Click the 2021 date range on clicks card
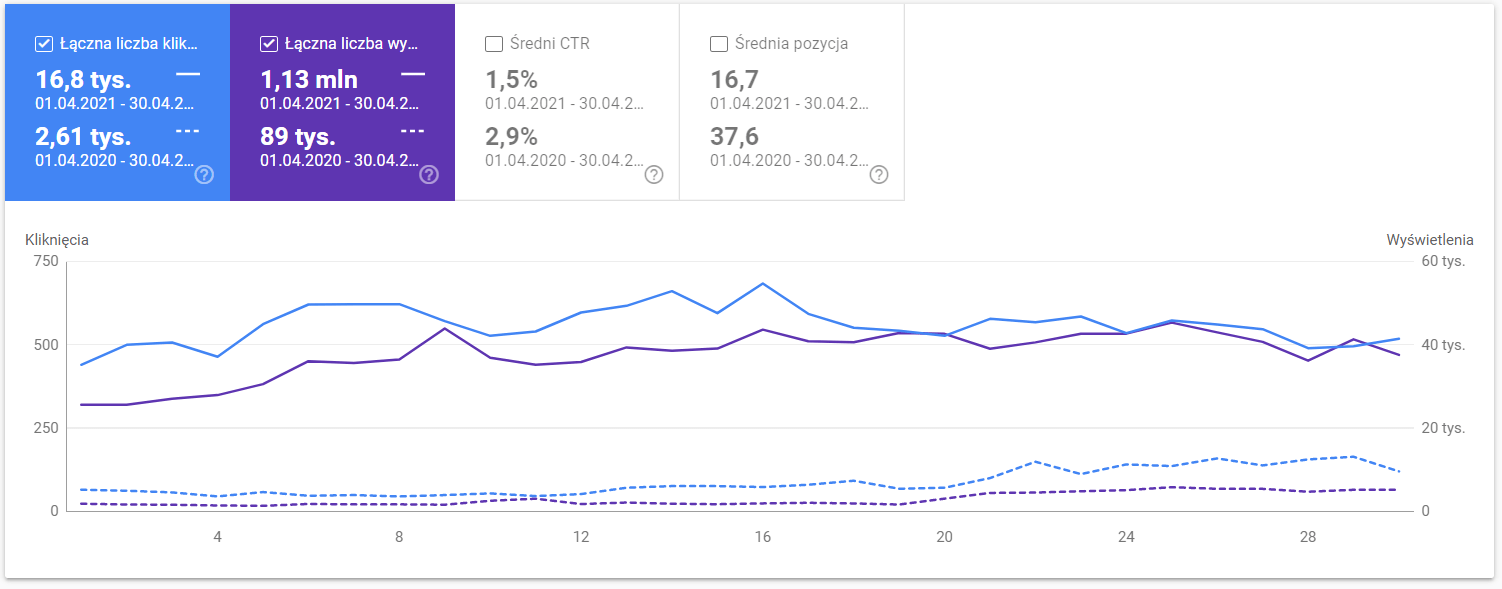This screenshot has height=589, width=1502. (x=115, y=103)
